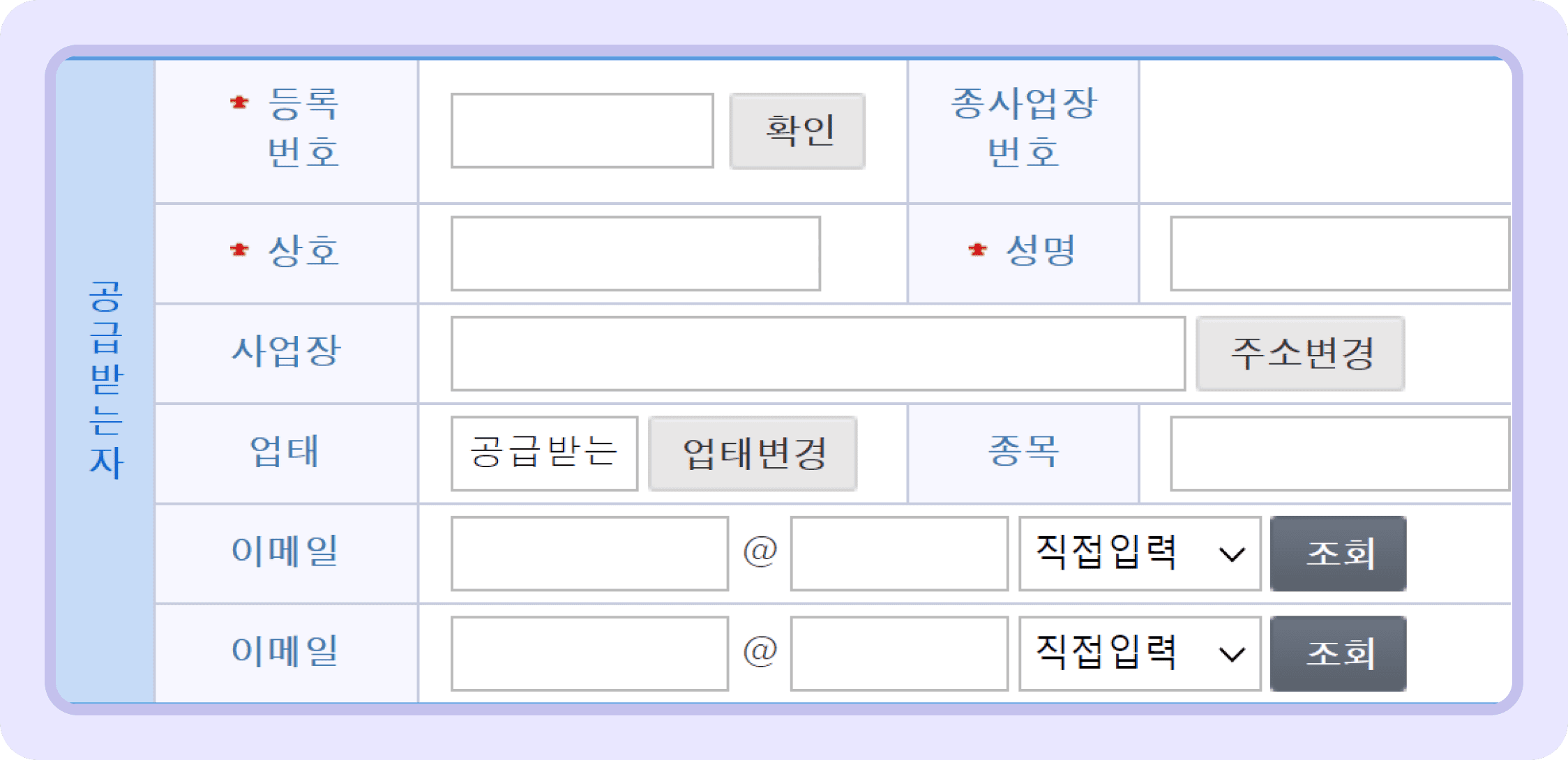The height and width of the screenshot is (760, 1568).
Task: Click the first email username input box
Action: click(589, 553)
